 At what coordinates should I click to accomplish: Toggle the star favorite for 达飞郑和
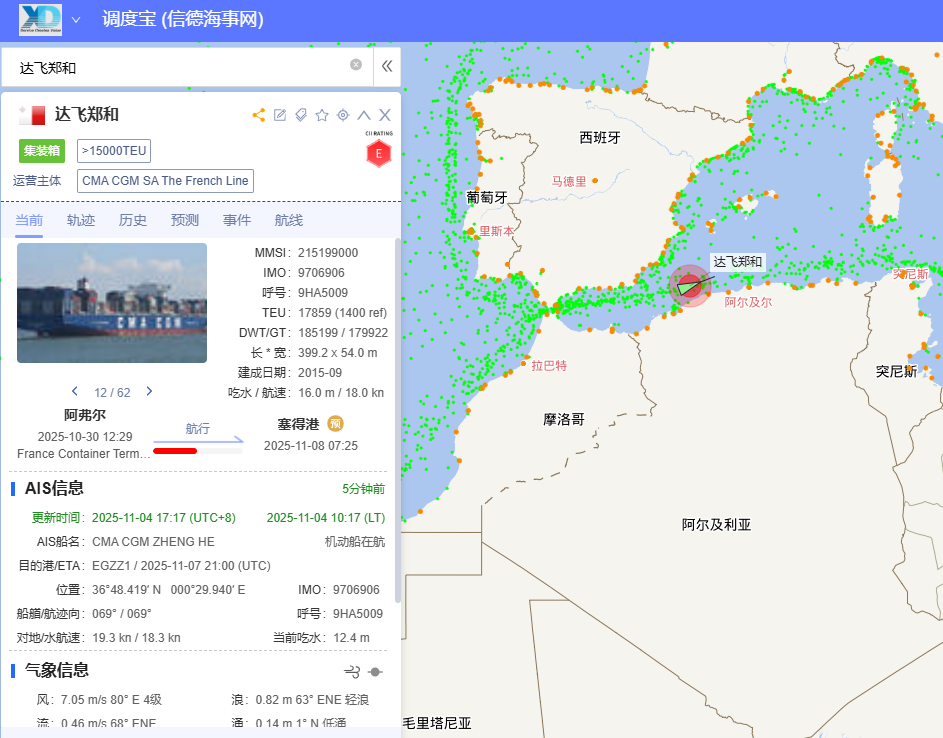pos(322,115)
